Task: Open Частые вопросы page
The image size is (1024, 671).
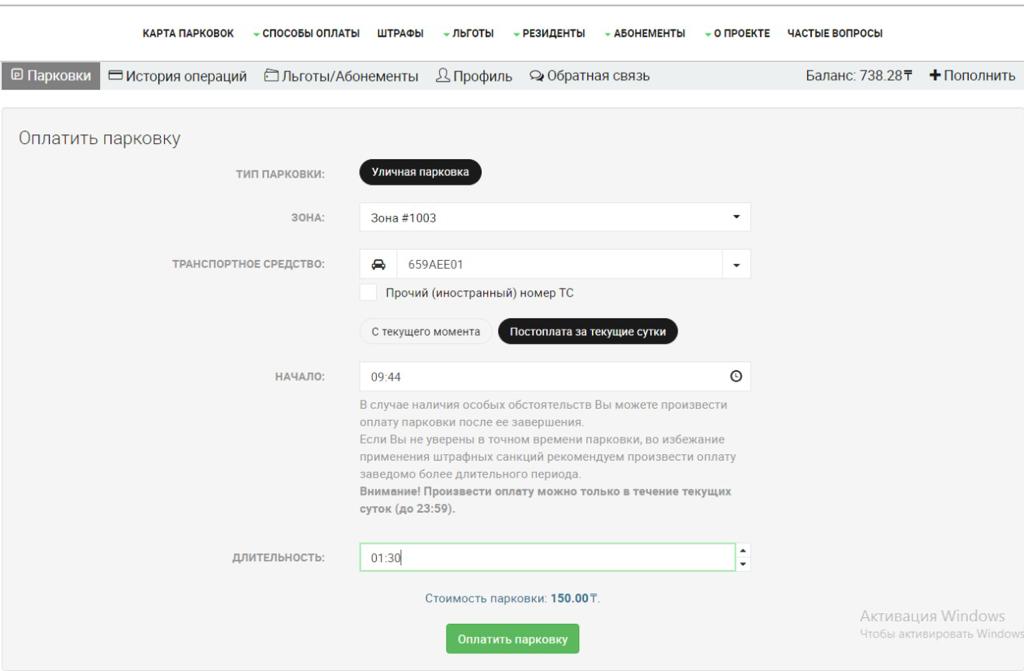Action: coord(835,33)
